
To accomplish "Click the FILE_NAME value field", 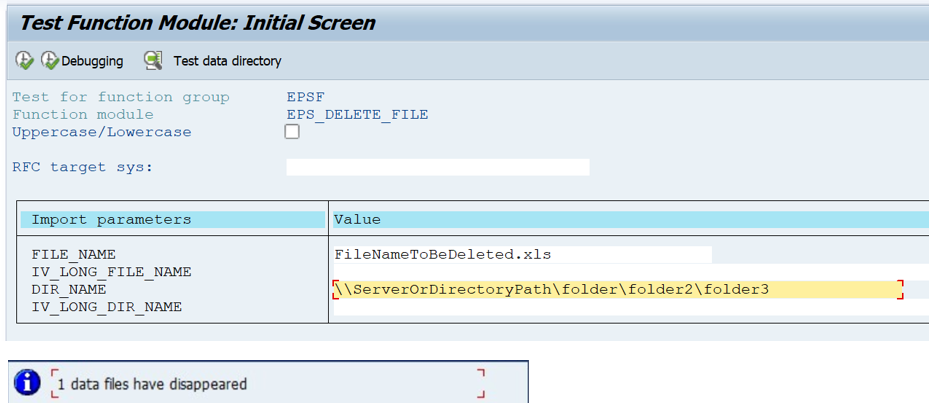I will pos(522,255).
